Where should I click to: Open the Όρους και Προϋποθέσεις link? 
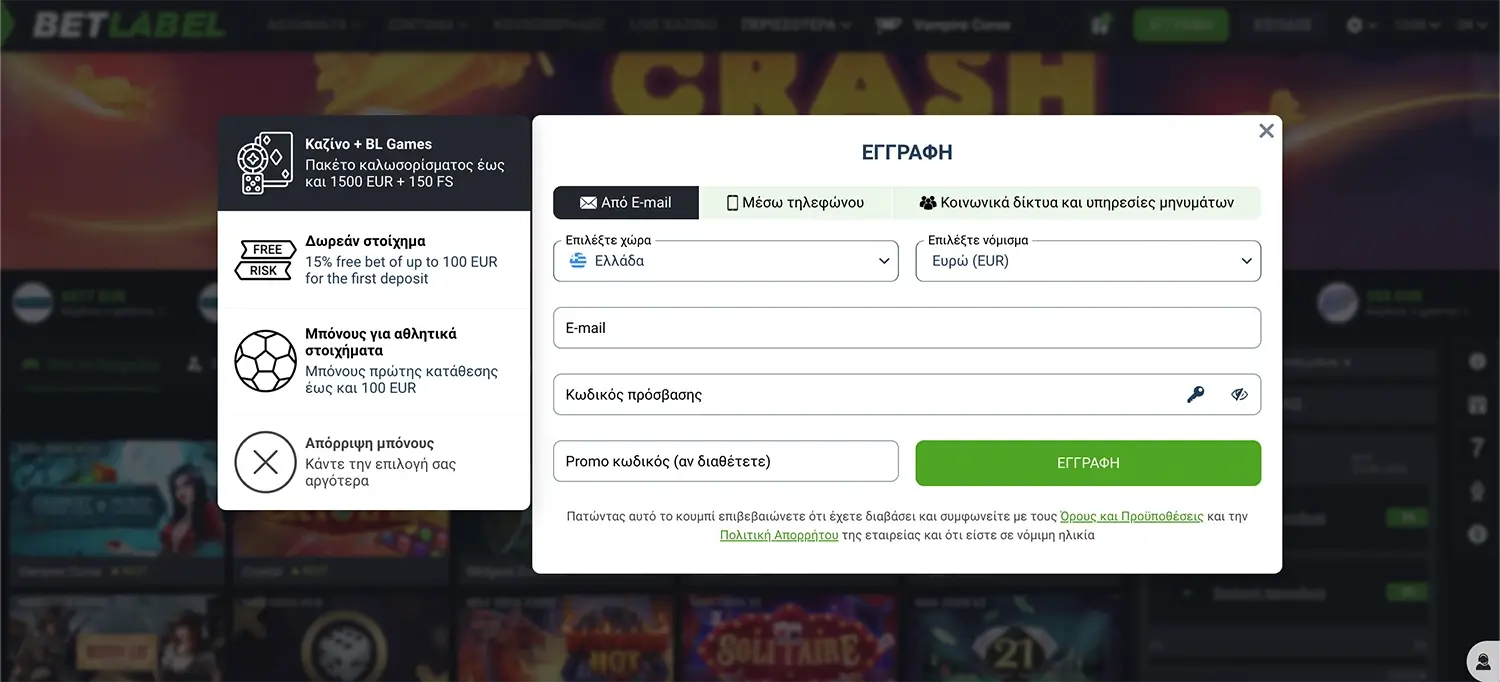coord(1131,517)
